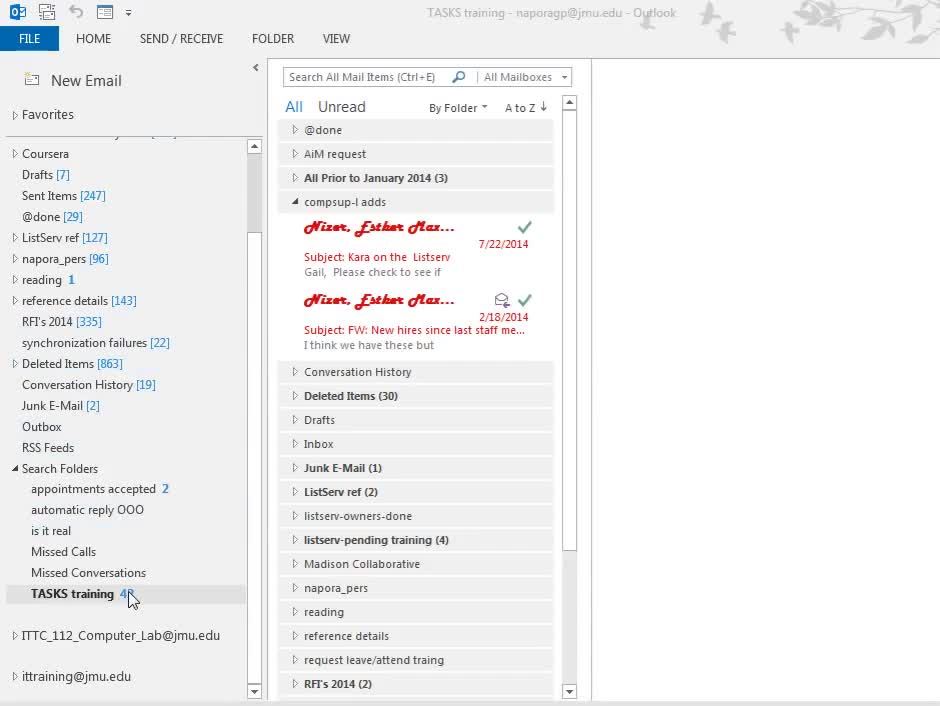Click the New Email envelope icon
Image resolution: width=940 pixels, height=706 pixels.
click(31, 79)
